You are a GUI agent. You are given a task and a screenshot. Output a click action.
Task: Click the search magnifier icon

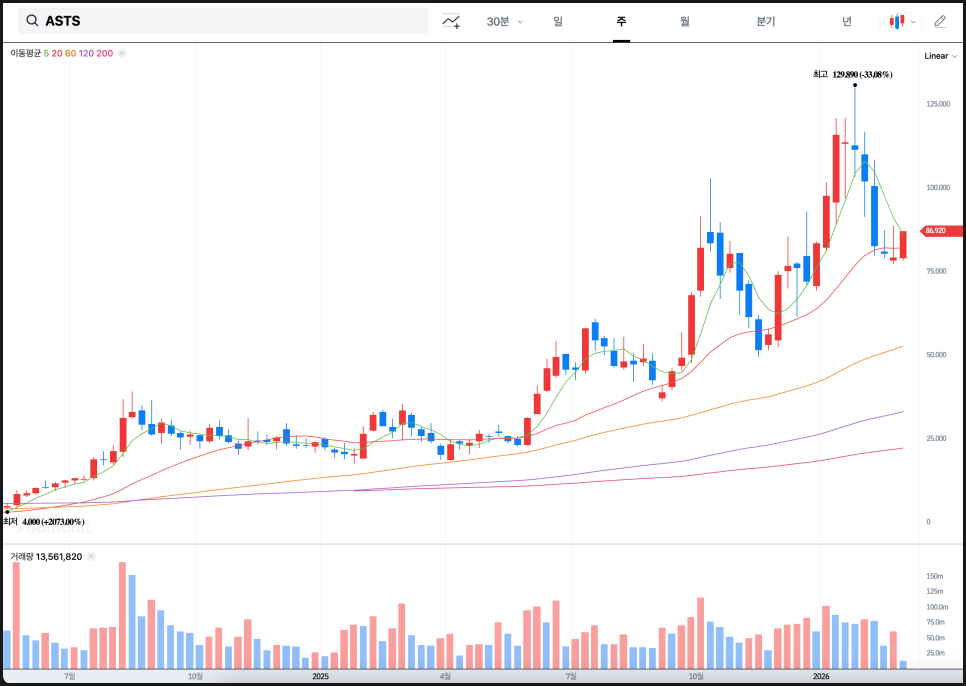[33, 21]
